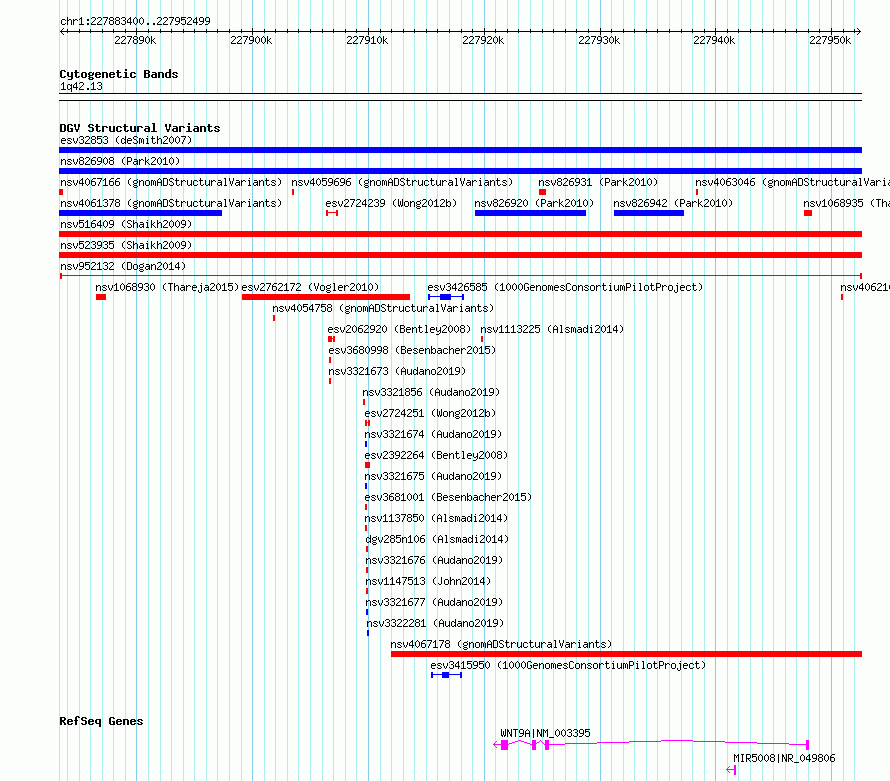Open the dgv285n106 (Alsmadi2014) label
Image resolution: width=890 pixels, height=781 pixels.
[x=437, y=539]
